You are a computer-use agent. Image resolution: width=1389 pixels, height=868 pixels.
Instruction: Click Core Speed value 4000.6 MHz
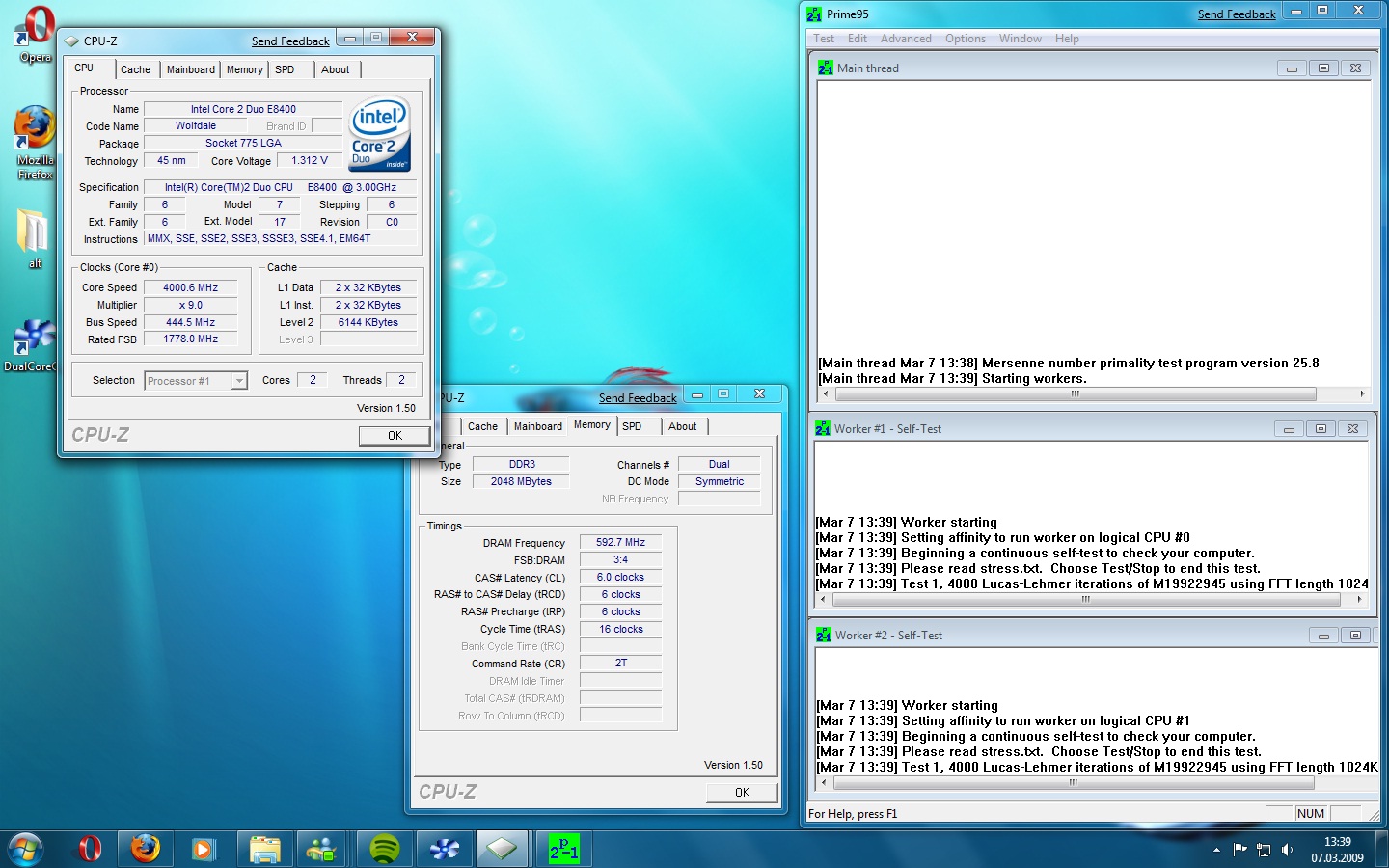click(191, 287)
